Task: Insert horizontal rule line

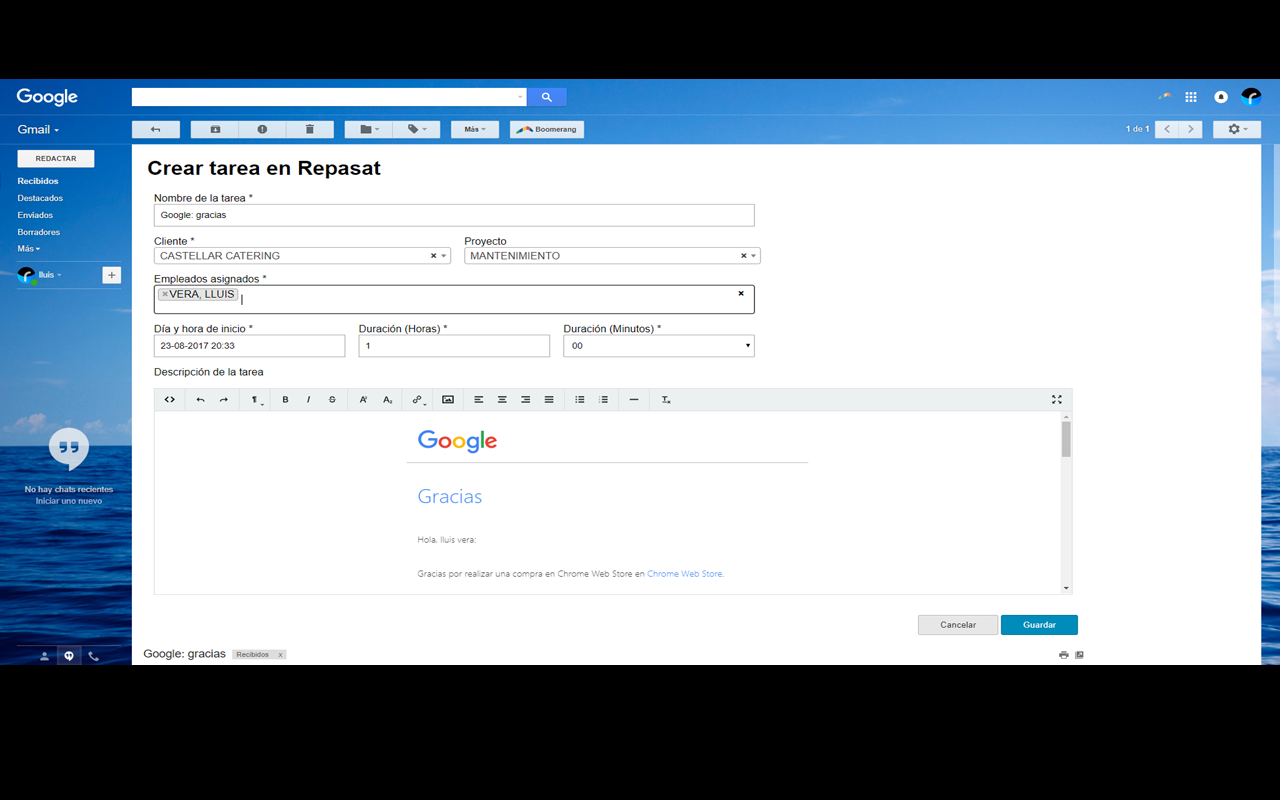Action: click(634, 400)
